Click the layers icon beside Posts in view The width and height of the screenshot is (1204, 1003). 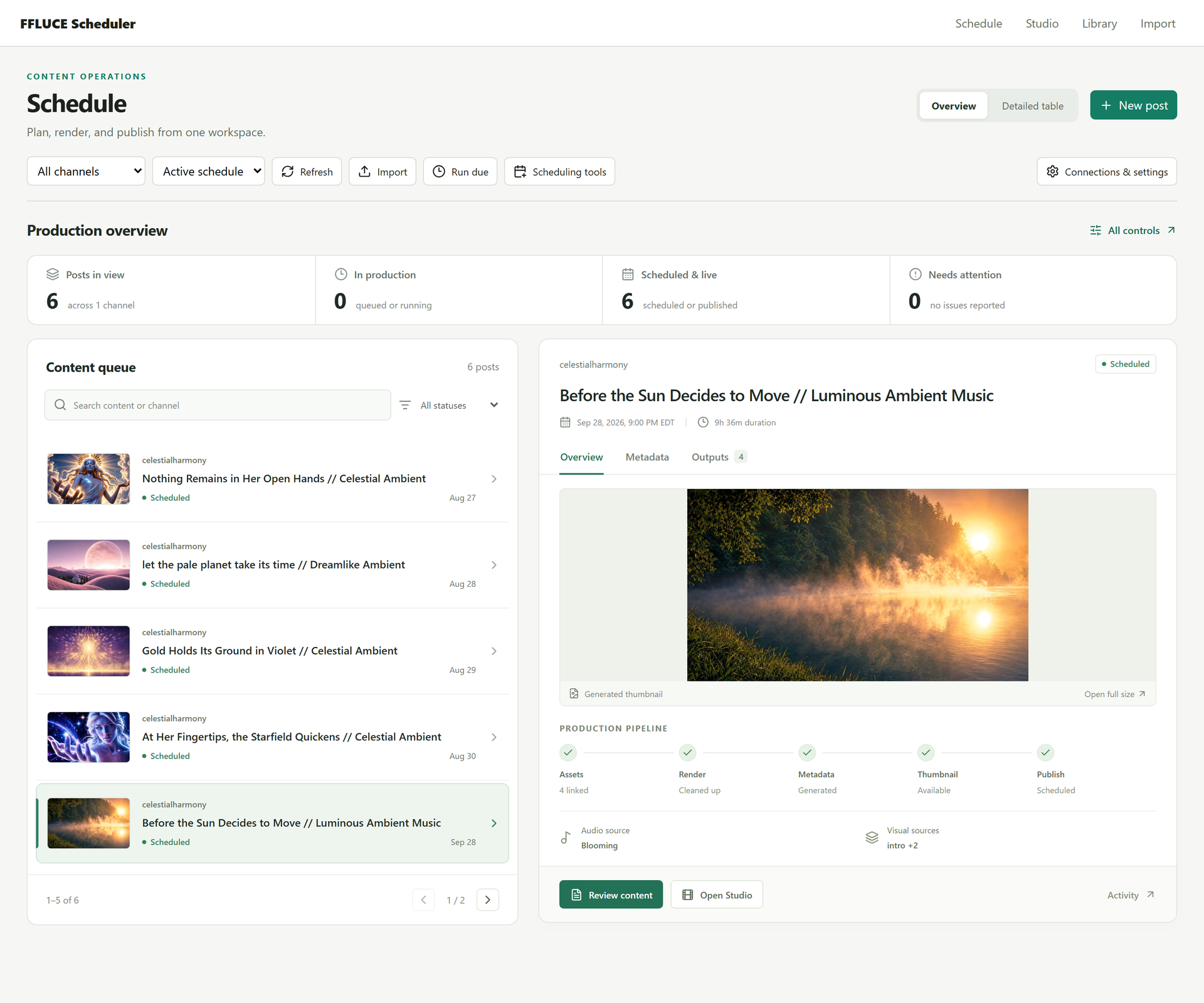[53, 275]
